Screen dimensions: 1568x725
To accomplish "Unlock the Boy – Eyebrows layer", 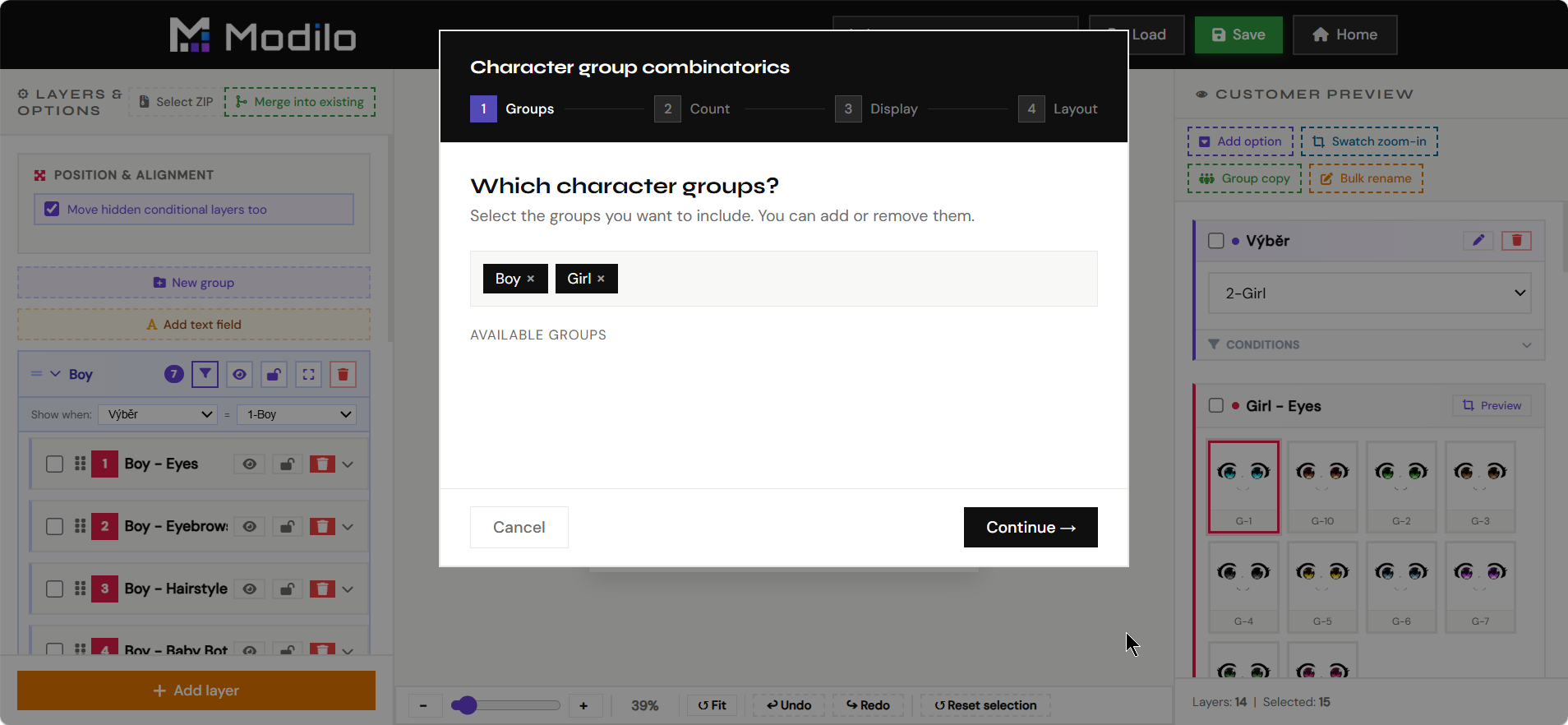I will pos(287,527).
